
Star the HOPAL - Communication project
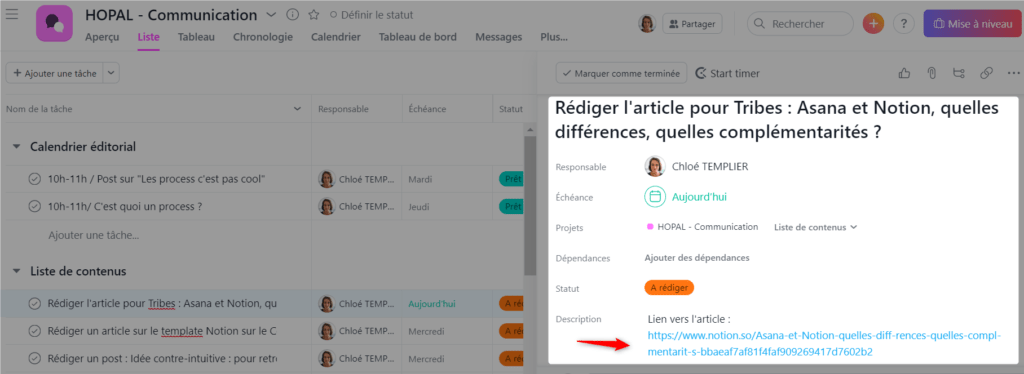tap(313, 14)
